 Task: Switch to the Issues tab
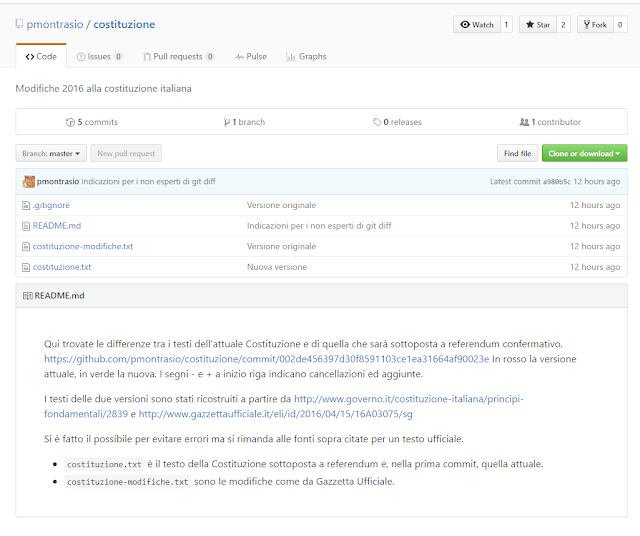click(x=99, y=56)
